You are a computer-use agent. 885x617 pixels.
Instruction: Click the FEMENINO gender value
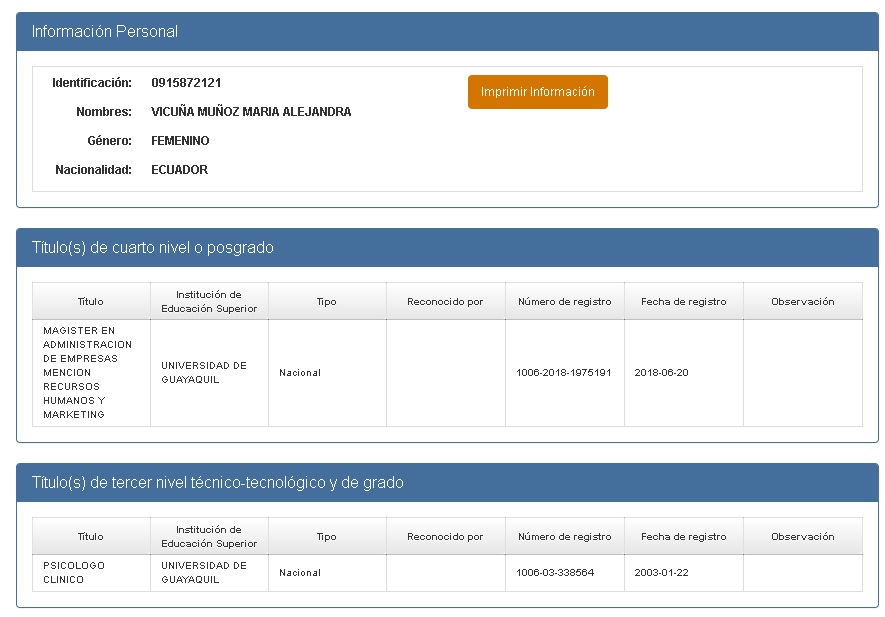tap(180, 141)
